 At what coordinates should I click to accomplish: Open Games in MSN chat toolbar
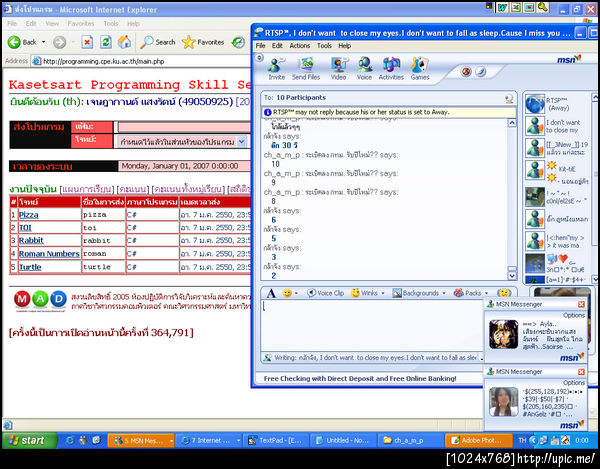tap(420, 68)
